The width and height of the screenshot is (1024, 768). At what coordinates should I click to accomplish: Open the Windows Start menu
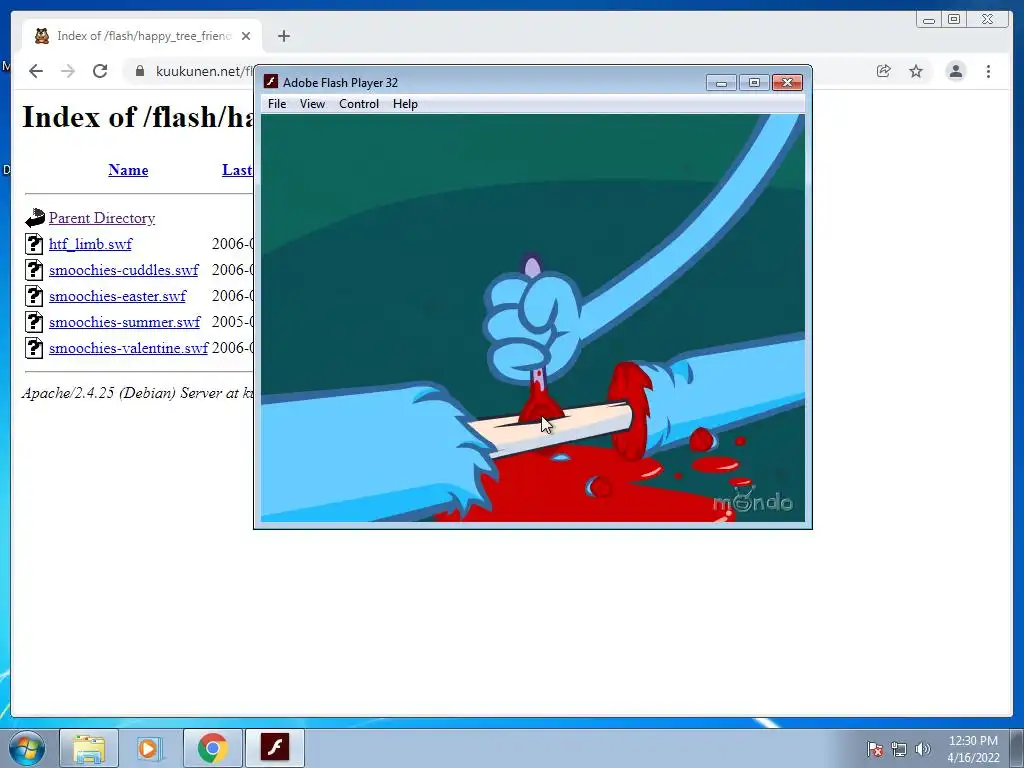point(27,748)
